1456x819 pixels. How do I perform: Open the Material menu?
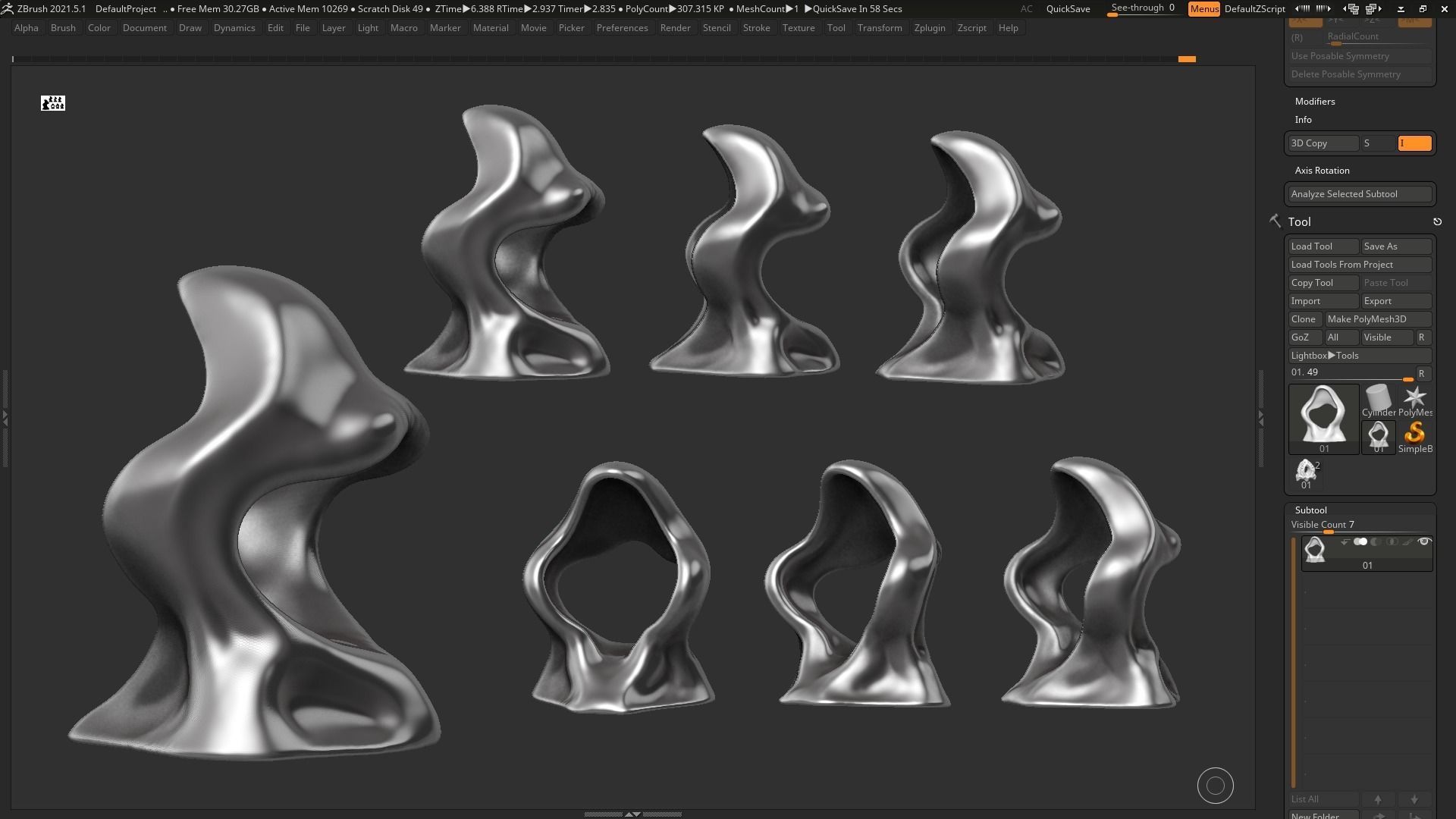click(491, 28)
